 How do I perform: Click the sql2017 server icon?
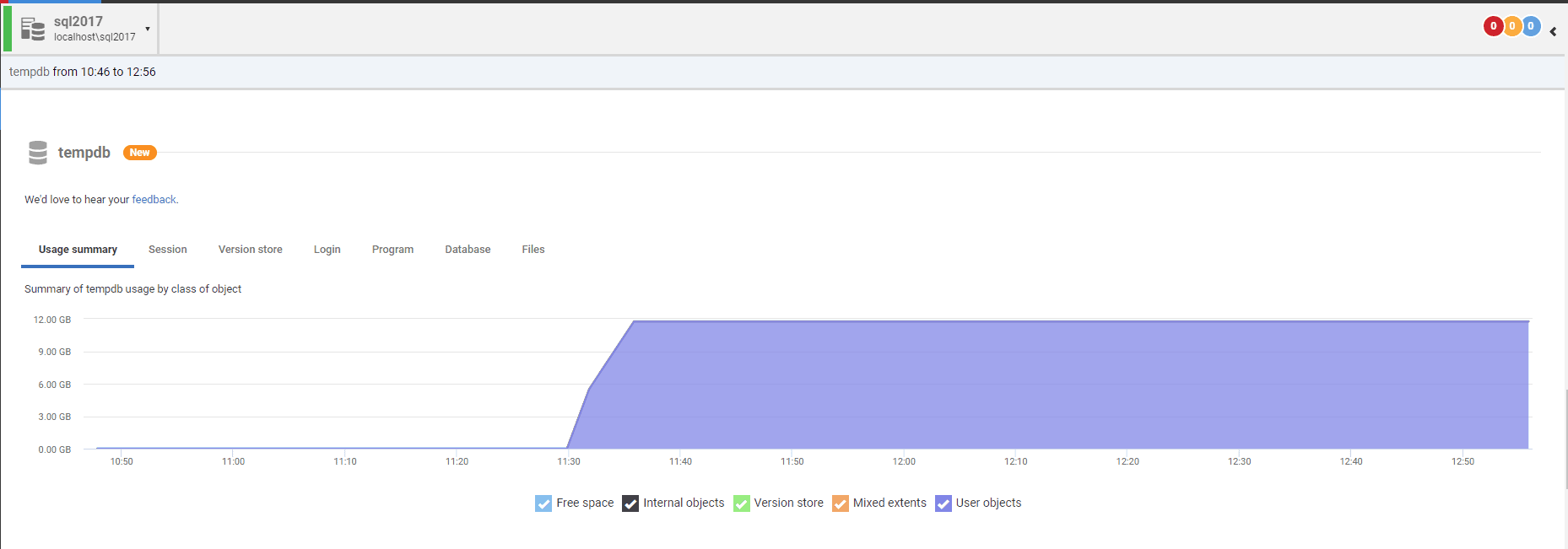coord(33,29)
